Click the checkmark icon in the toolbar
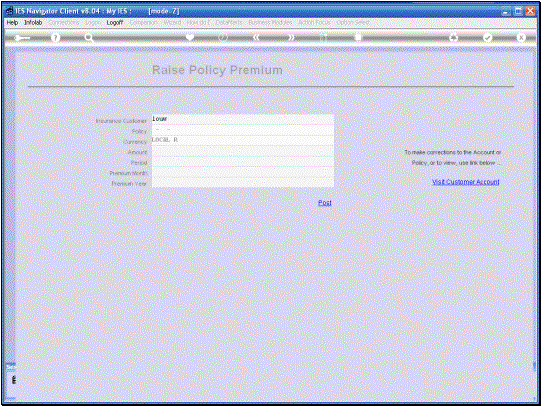Viewport: 541px width, 406px height. click(x=487, y=38)
